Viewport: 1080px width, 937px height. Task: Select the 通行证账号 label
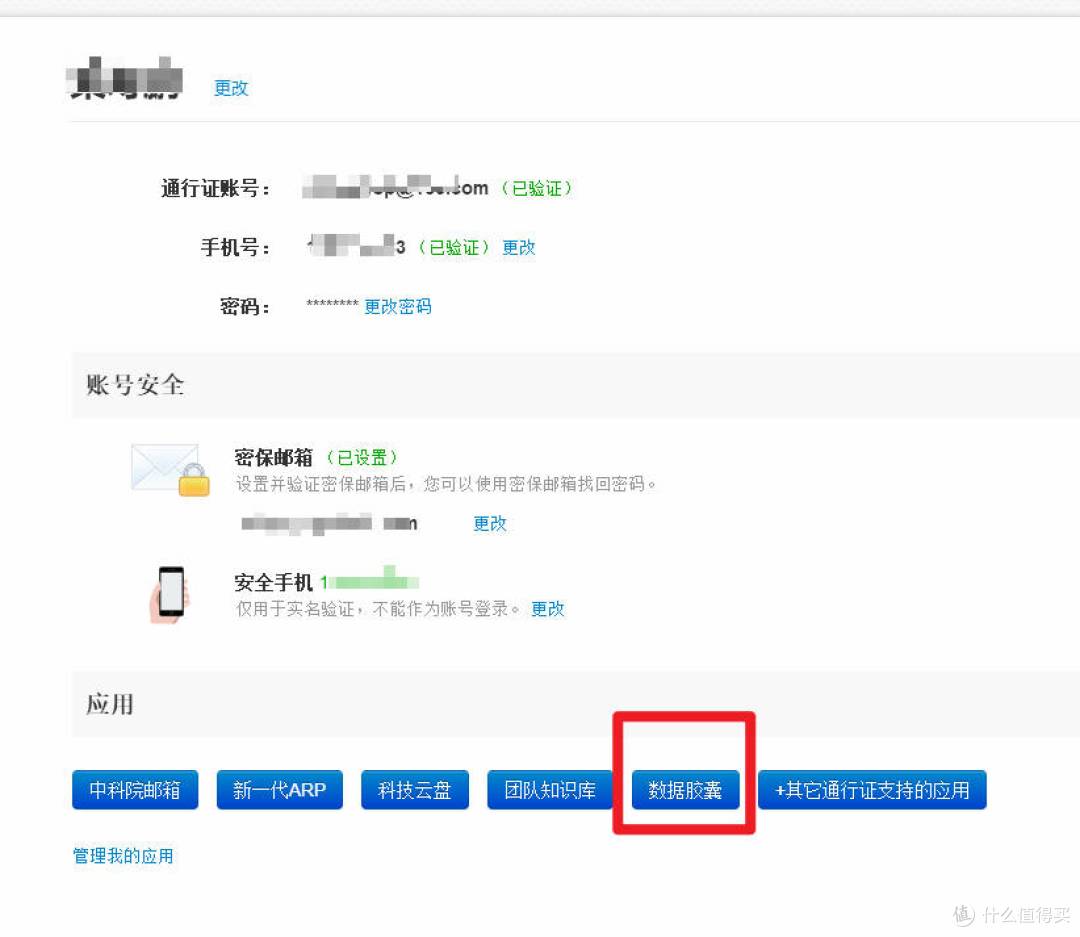tap(216, 188)
